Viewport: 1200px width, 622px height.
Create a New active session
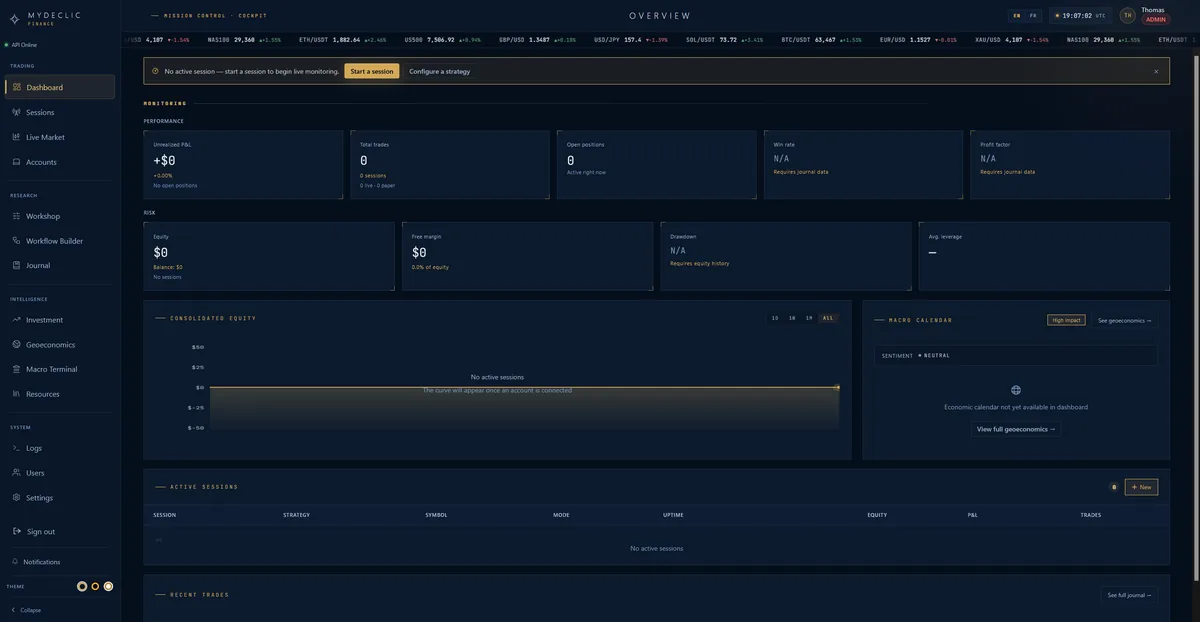[x=1141, y=487]
